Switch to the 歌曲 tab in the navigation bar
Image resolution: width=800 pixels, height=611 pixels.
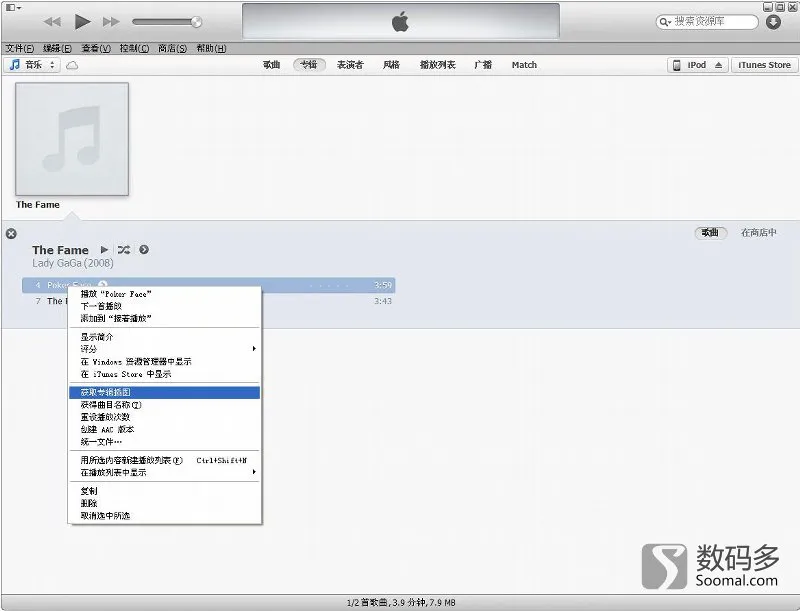pos(271,65)
